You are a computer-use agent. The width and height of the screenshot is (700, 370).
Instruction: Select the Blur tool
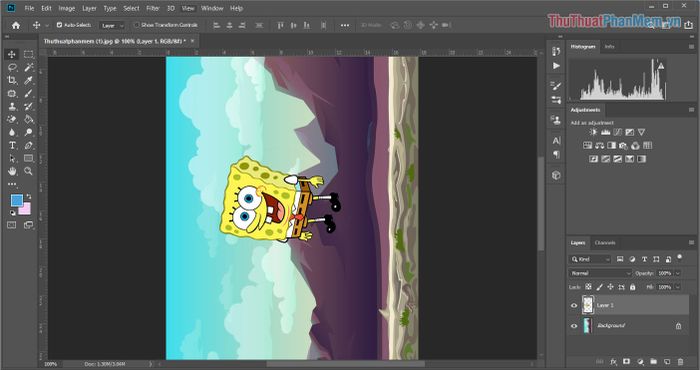[12, 132]
